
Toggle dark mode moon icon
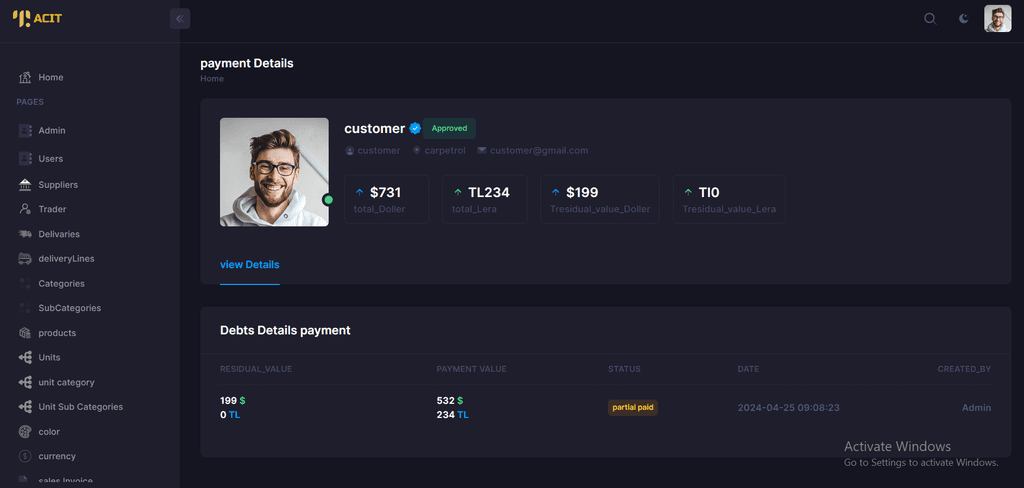click(x=964, y=19)
